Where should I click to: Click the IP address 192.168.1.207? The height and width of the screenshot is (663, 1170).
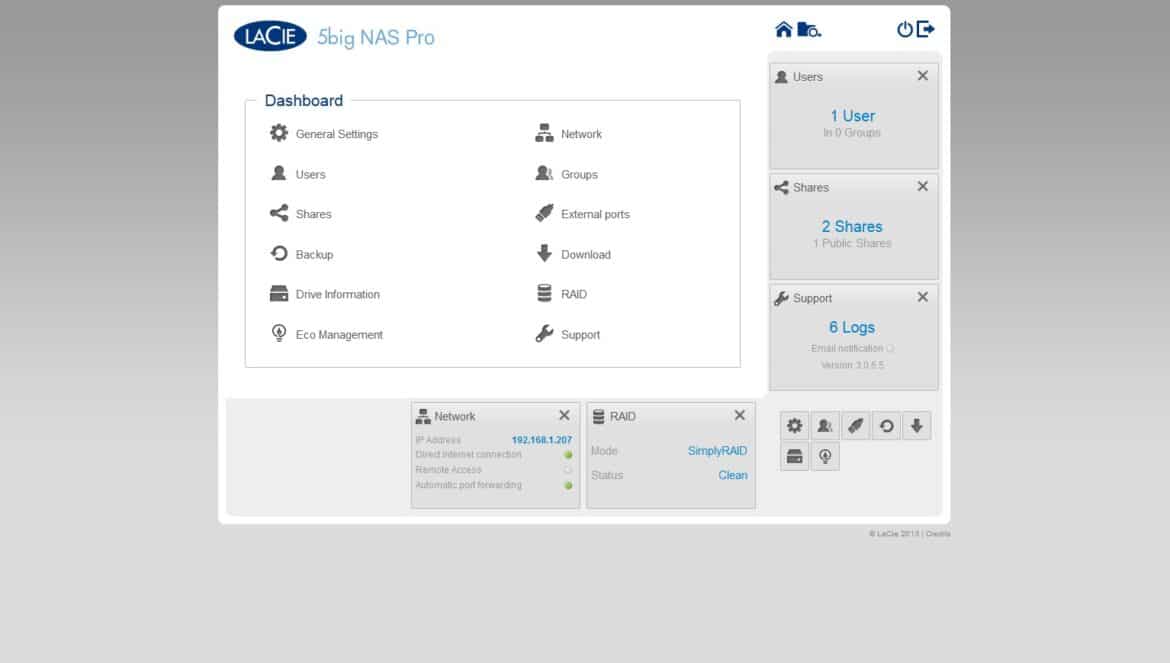coord(542,440)
